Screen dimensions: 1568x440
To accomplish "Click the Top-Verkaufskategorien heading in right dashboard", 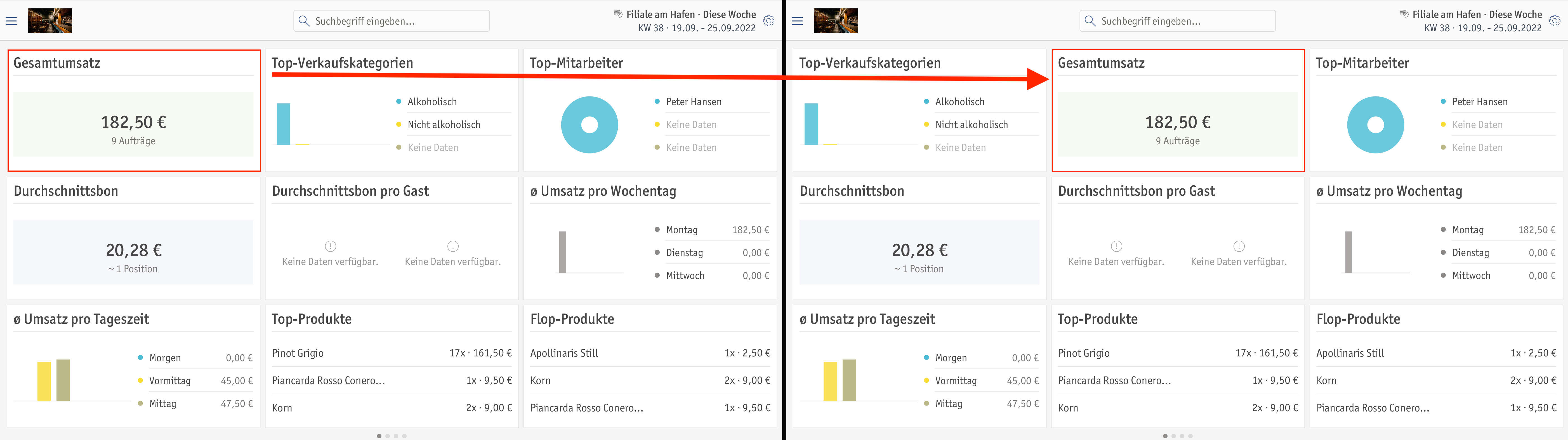I will point(870,63).
